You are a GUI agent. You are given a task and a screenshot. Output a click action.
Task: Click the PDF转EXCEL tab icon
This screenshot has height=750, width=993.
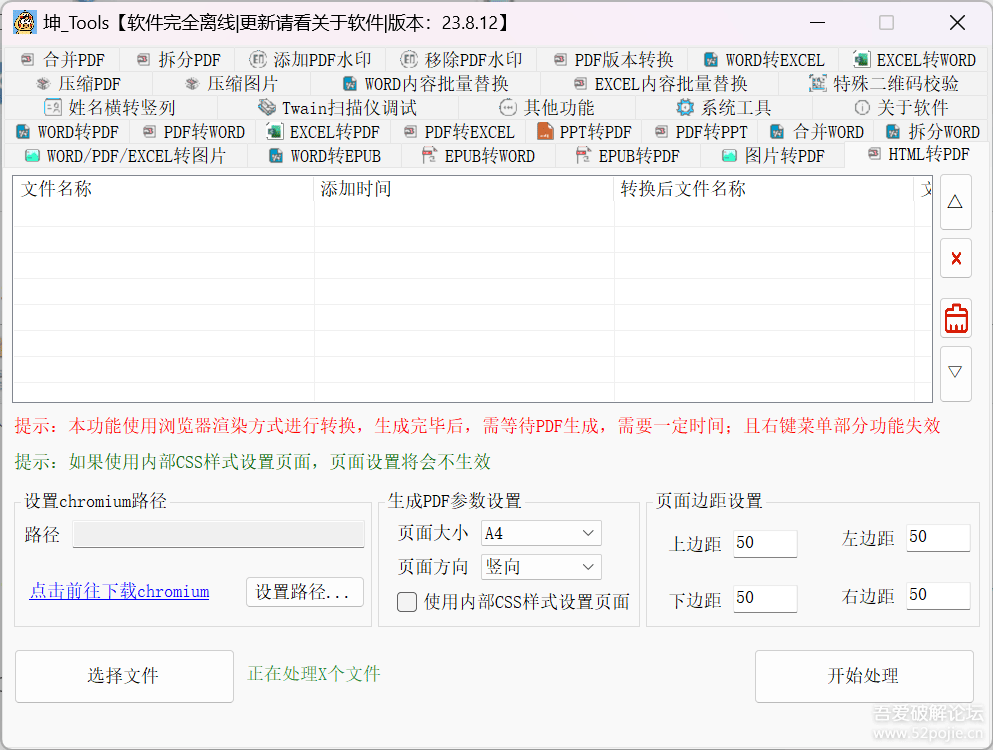click(x=410, y=132)
